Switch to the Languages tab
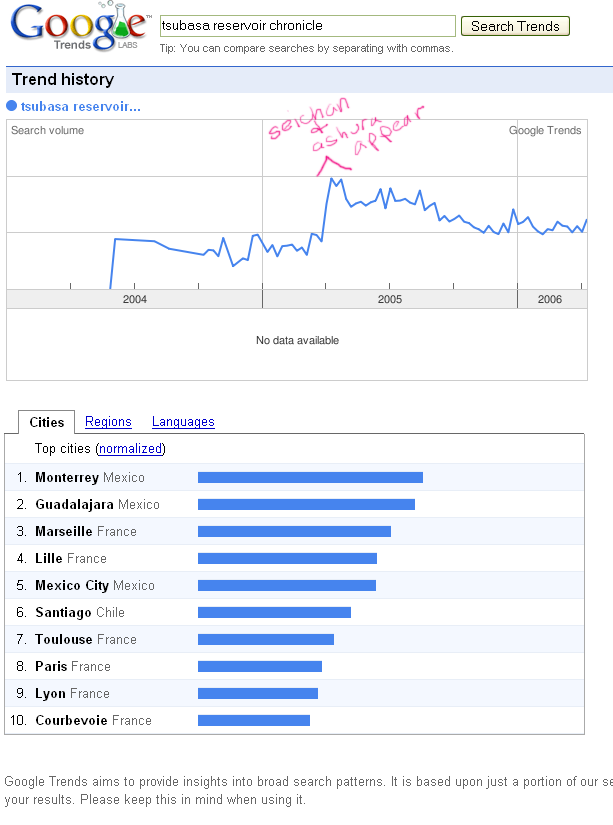 pyautogui.click(x=183, y=422)
